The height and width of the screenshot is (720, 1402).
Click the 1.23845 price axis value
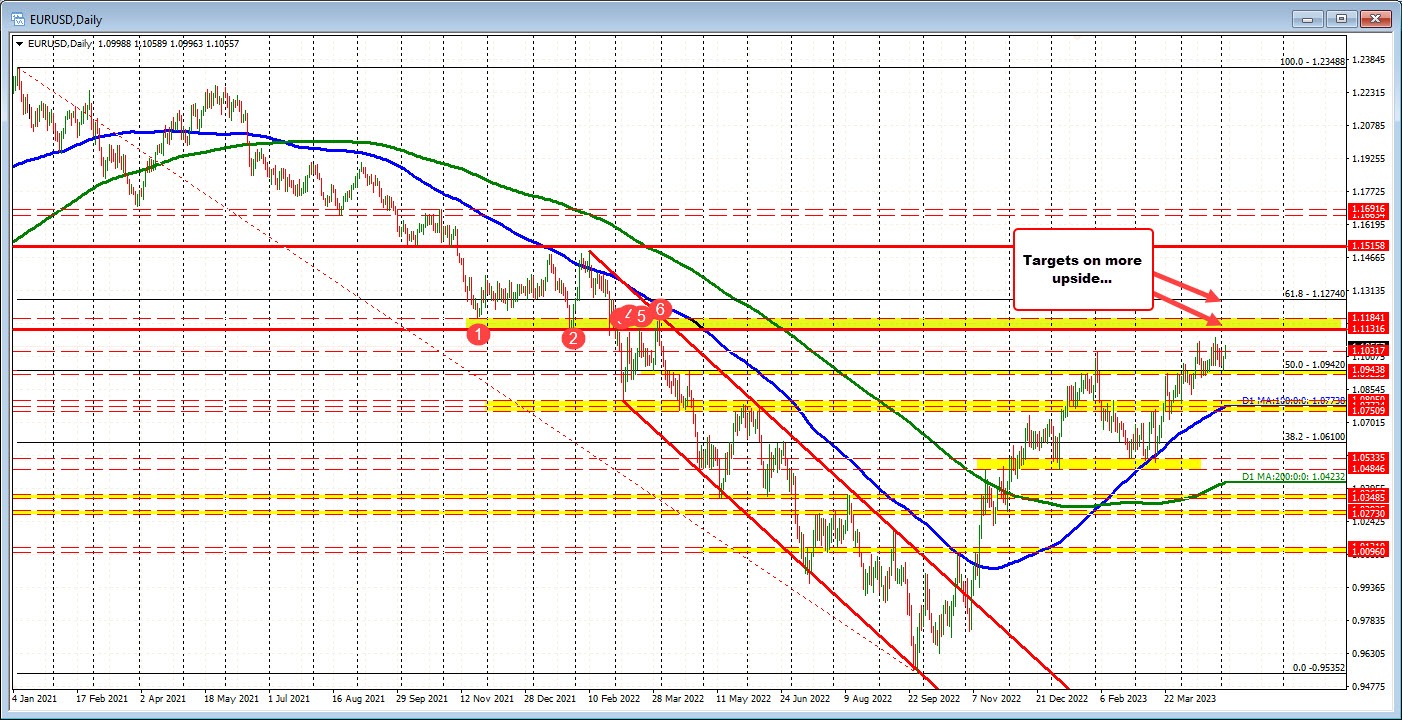tap(1367, 60)
